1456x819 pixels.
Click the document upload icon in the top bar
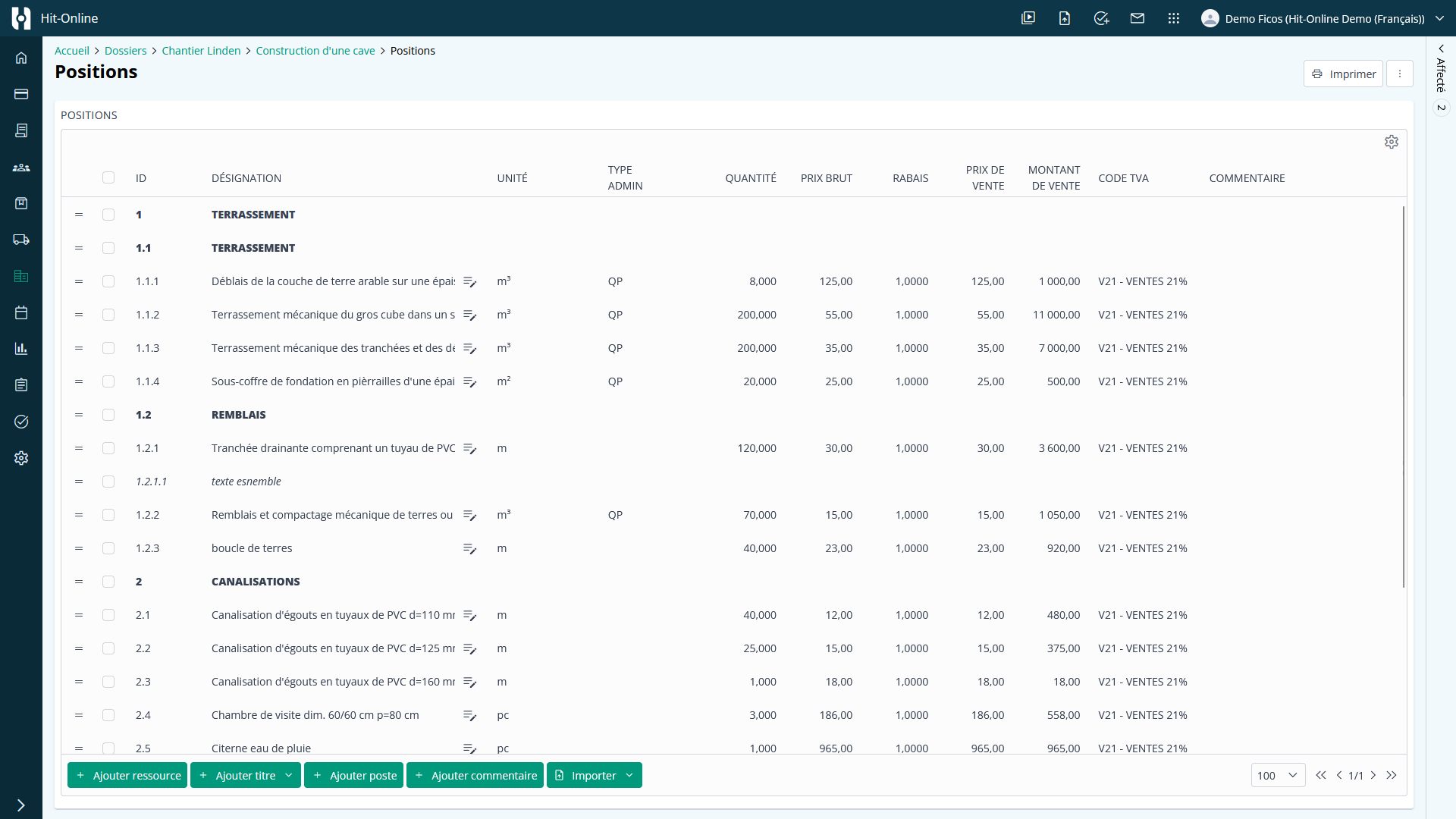(1065, 18)
